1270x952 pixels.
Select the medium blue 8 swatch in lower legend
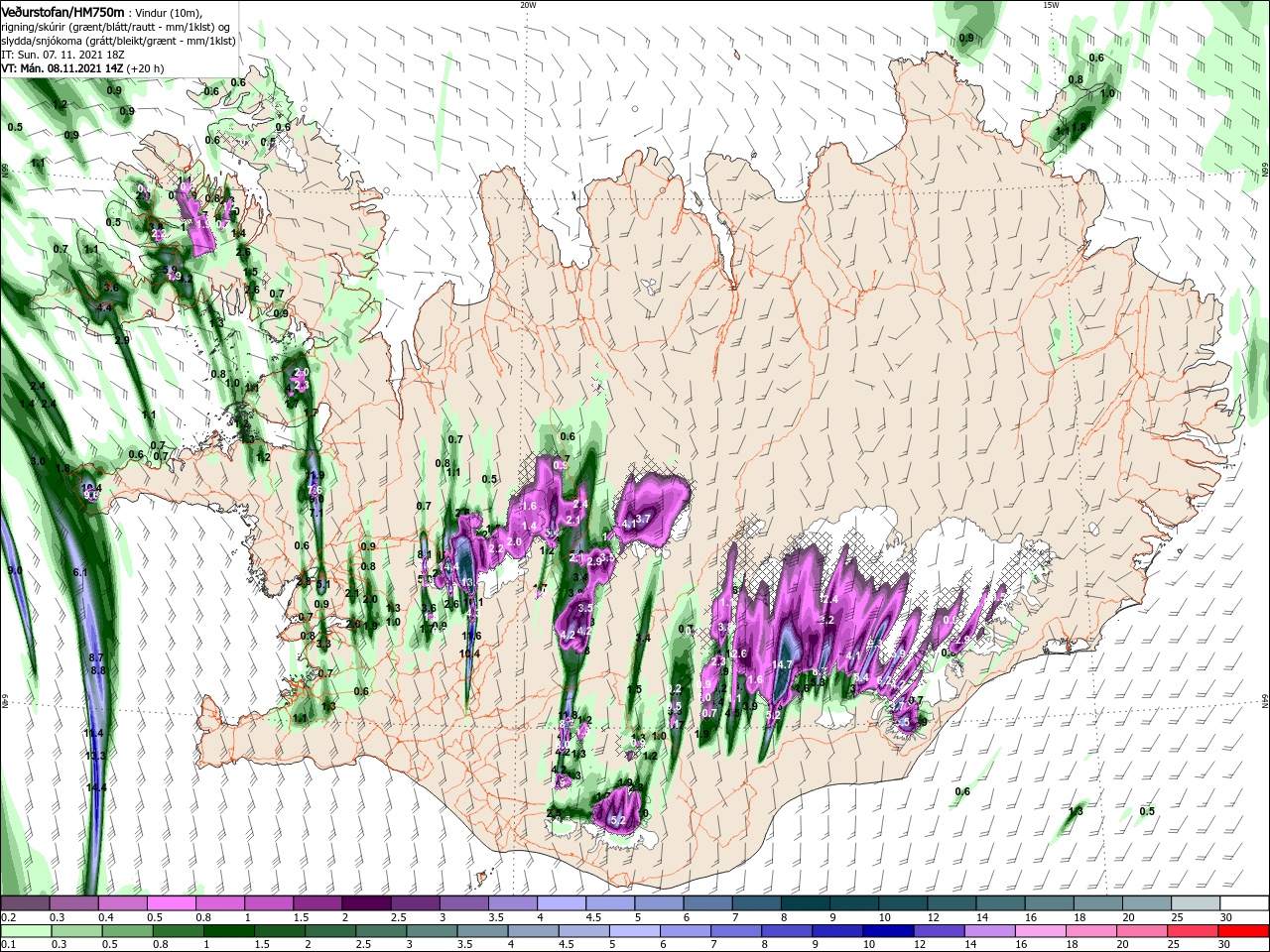pyautogui.click(x=787, y=930)
